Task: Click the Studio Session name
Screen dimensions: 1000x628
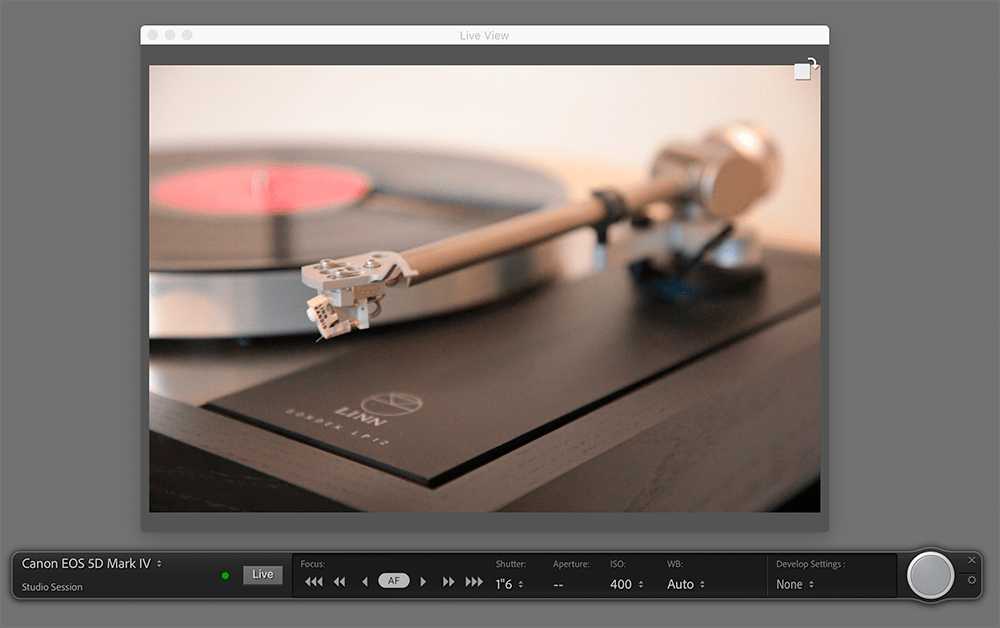Action: click(52, 587)
